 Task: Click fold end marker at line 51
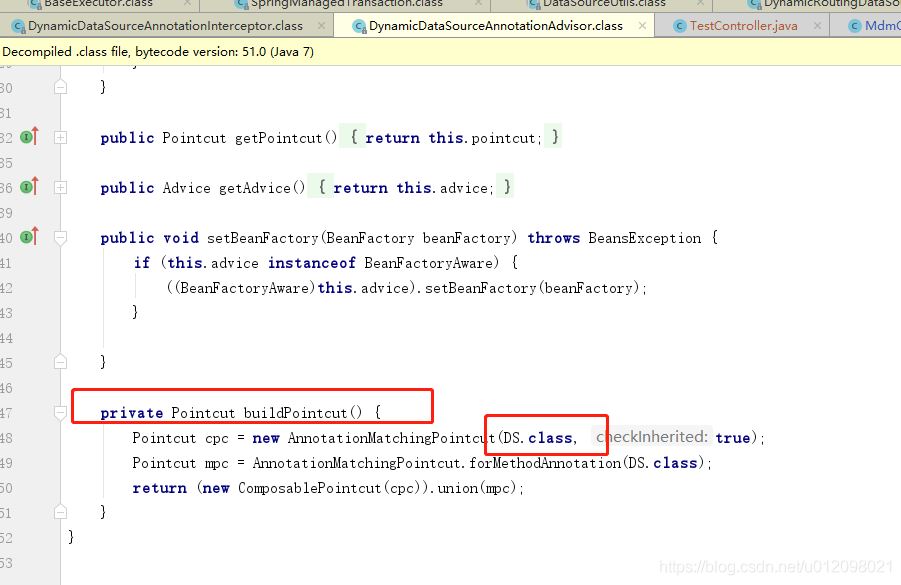pos(60,511)
